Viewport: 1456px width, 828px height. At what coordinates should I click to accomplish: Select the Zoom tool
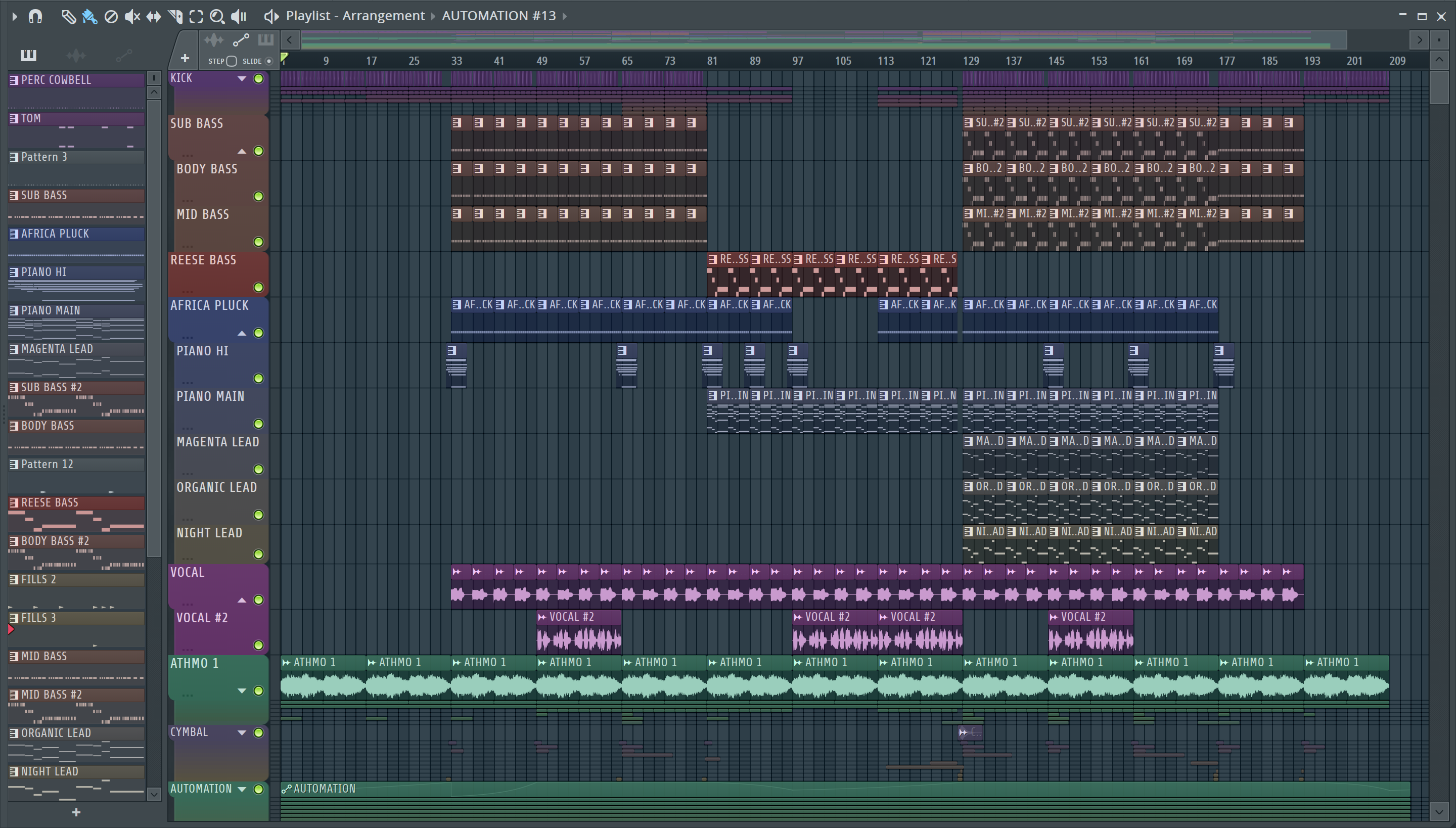coord(217,17)
